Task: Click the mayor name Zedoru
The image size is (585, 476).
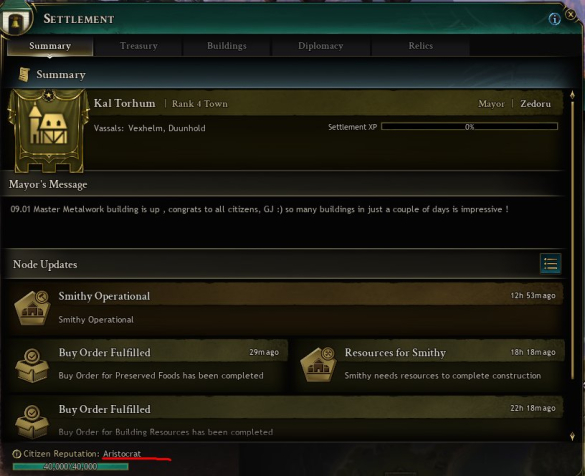Action: coord(535,104)
